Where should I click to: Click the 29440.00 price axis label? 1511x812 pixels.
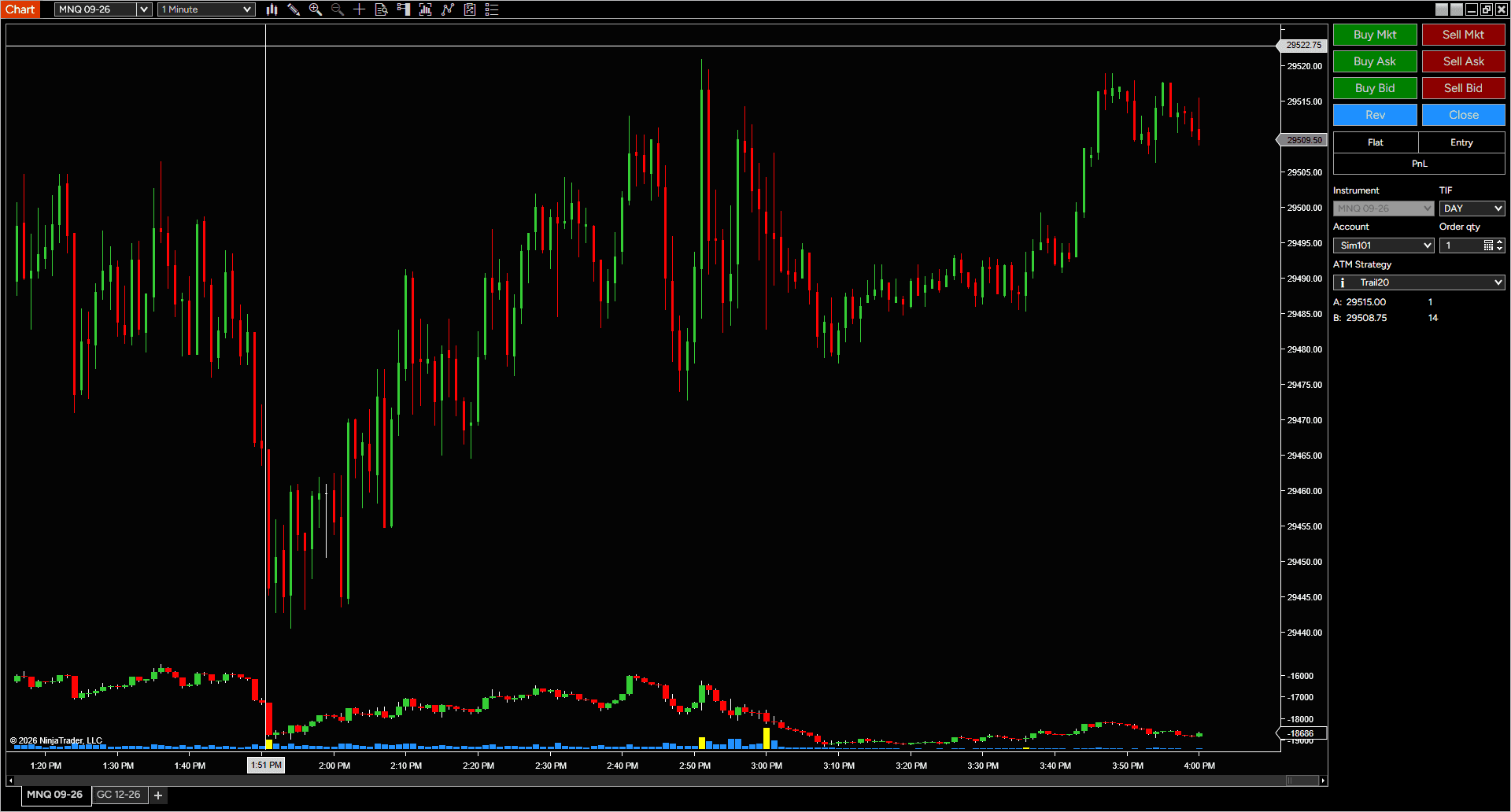click(x=1304, y=633)
